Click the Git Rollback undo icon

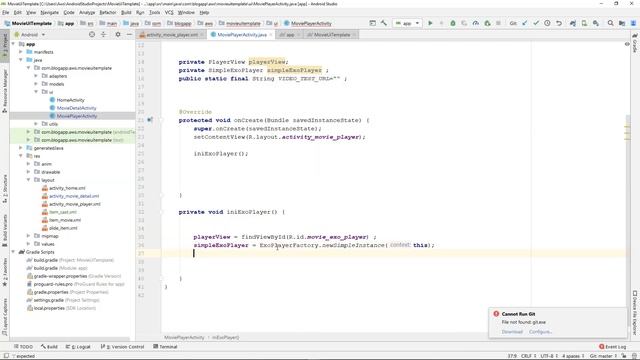(559, 23)
